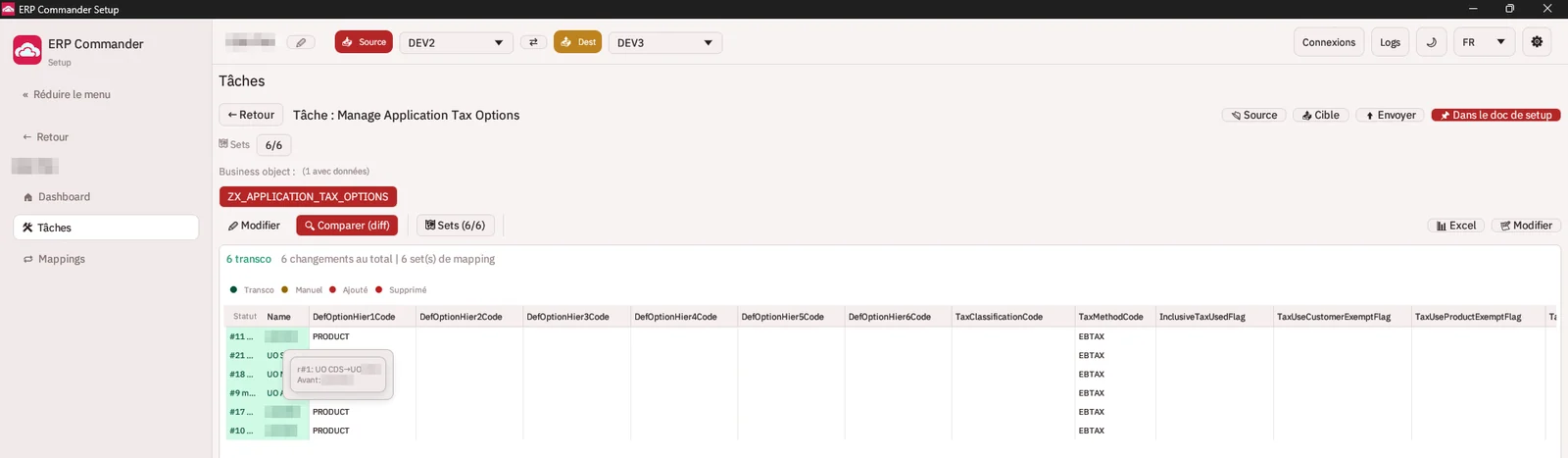This screenshot has width=1568, height=458.
Task: Click the #11 status cell
Action: coord(243,336)
